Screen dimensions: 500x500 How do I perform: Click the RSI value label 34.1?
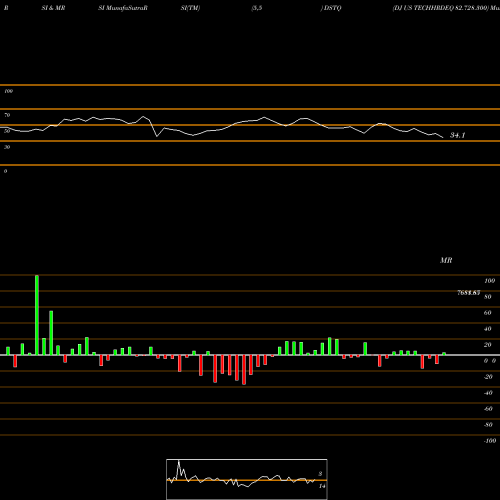click(457, 135)
